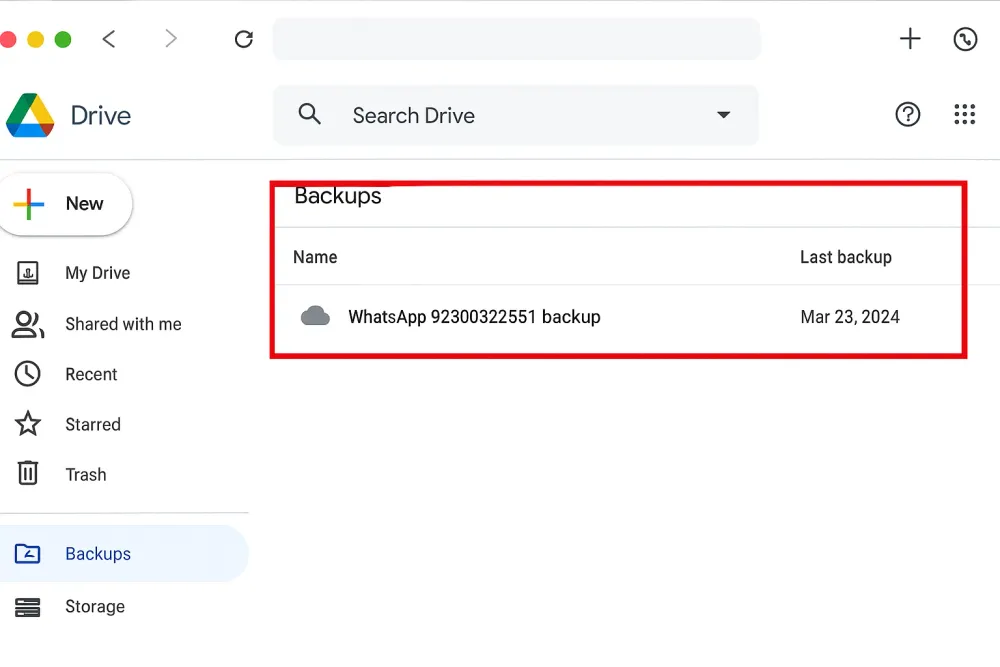Select Backups in the sidebar
The image size is (1000, 667).
click(124, 553)
